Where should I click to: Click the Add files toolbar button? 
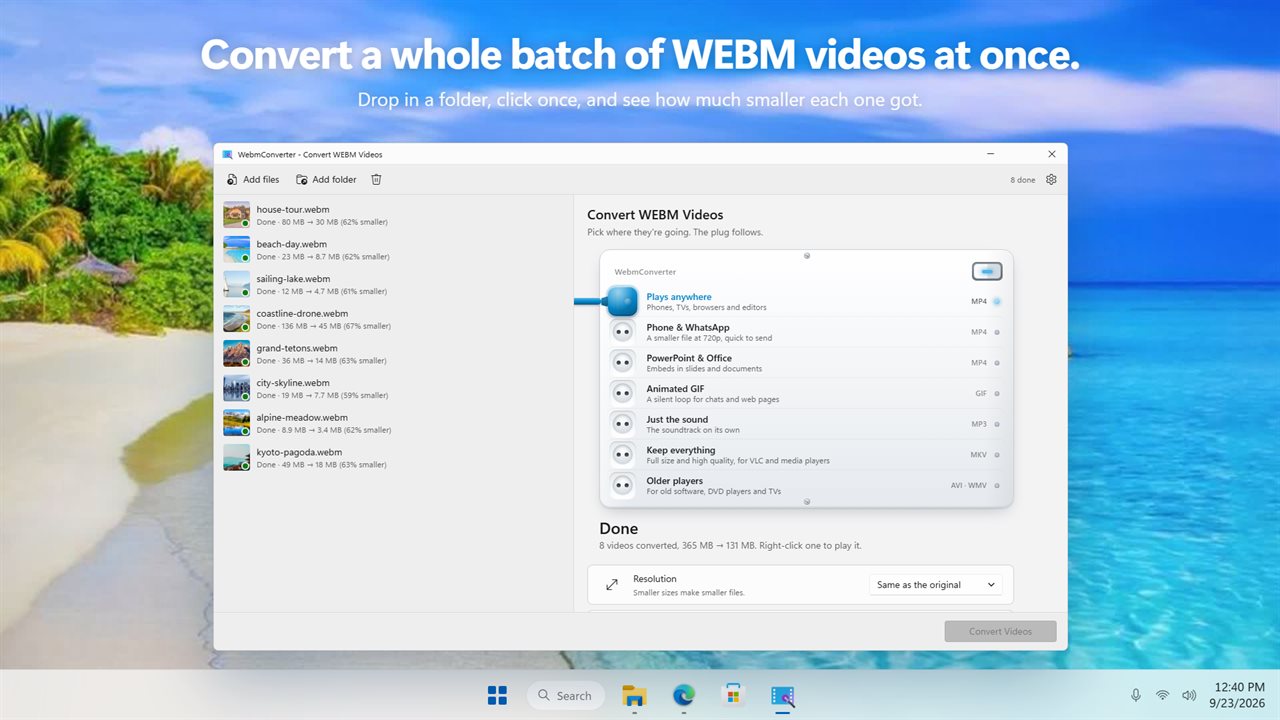click(253, 180)
